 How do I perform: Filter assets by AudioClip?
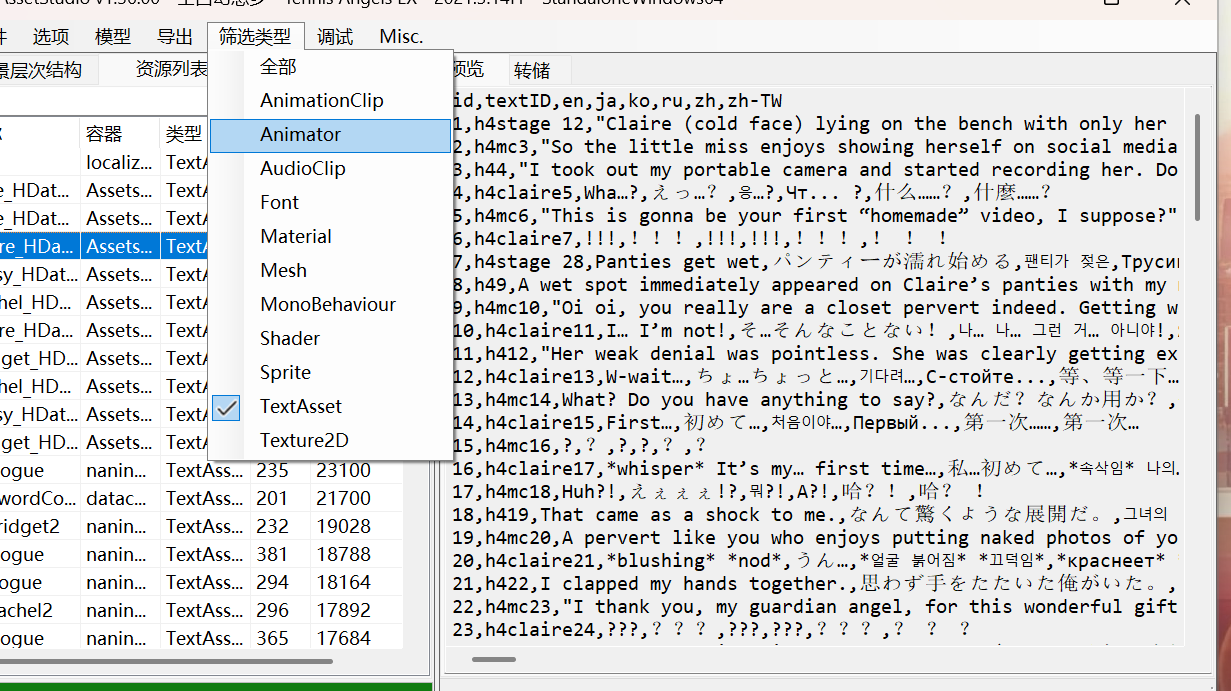click(x=331, y=169)
